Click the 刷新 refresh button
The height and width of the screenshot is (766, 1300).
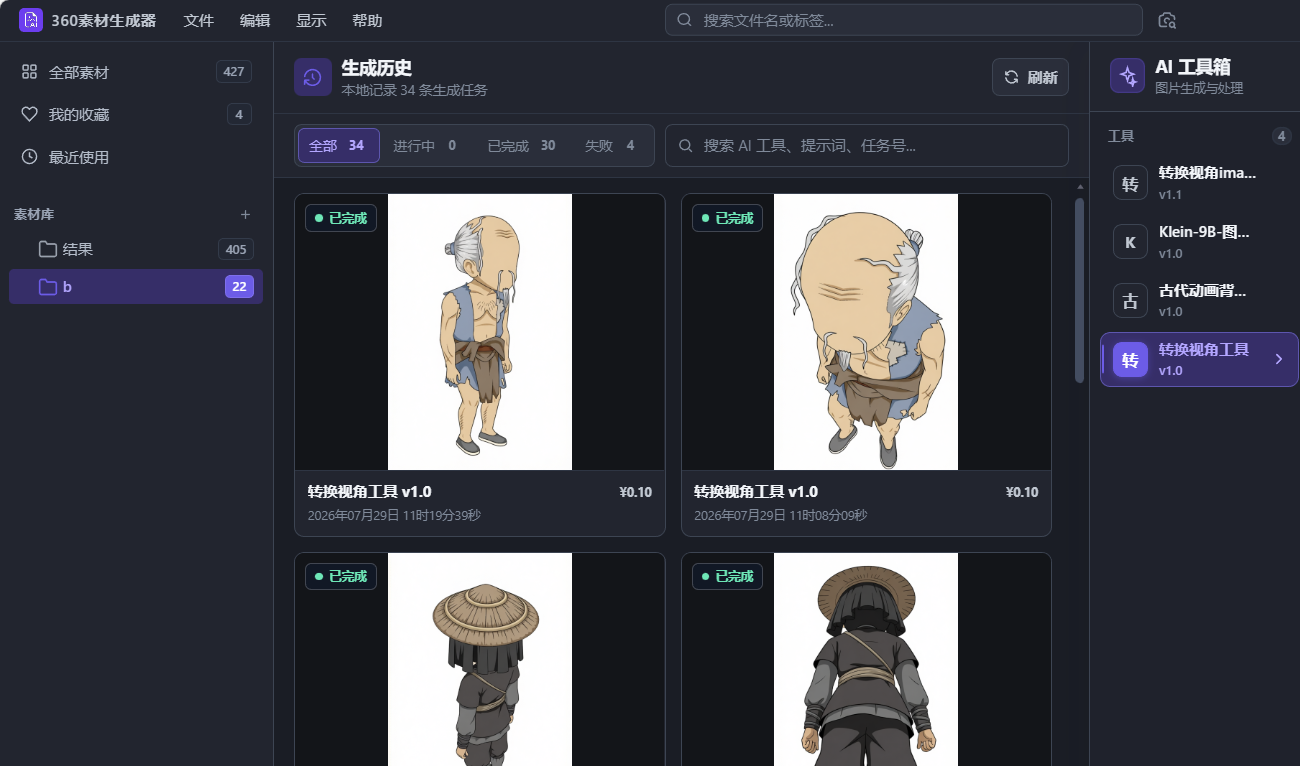click(1030, 77)
